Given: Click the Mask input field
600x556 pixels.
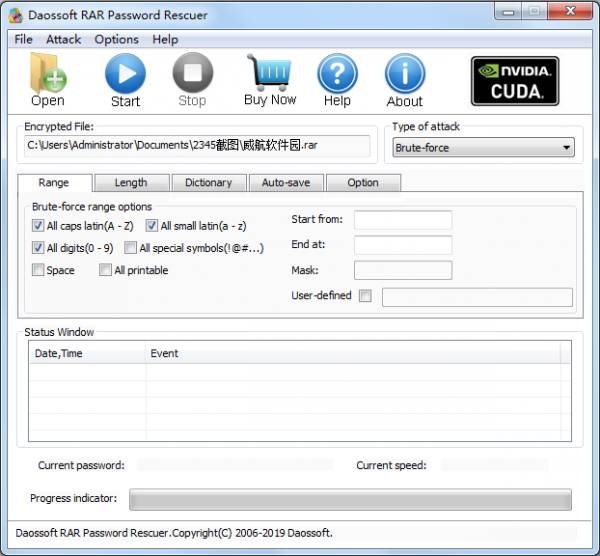Looking at the screenshot, I should (403, 270).
